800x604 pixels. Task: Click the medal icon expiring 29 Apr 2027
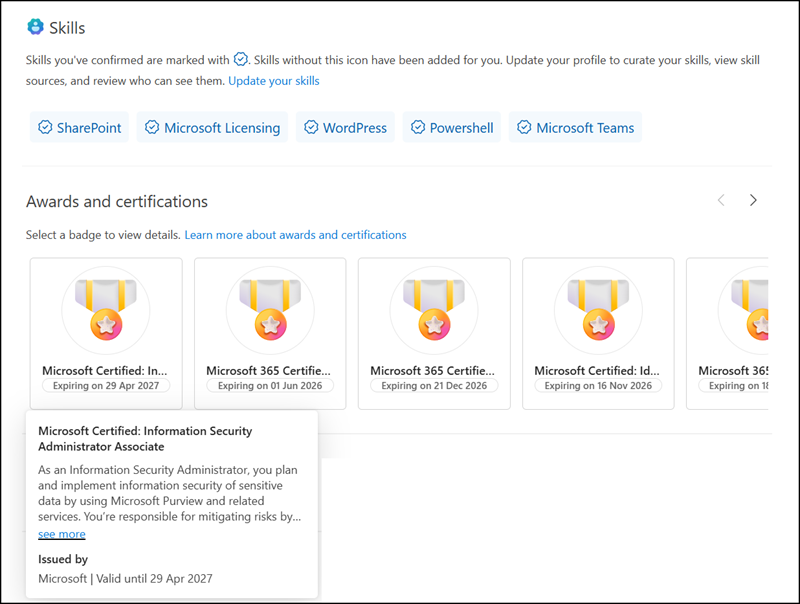pos(106,310)
